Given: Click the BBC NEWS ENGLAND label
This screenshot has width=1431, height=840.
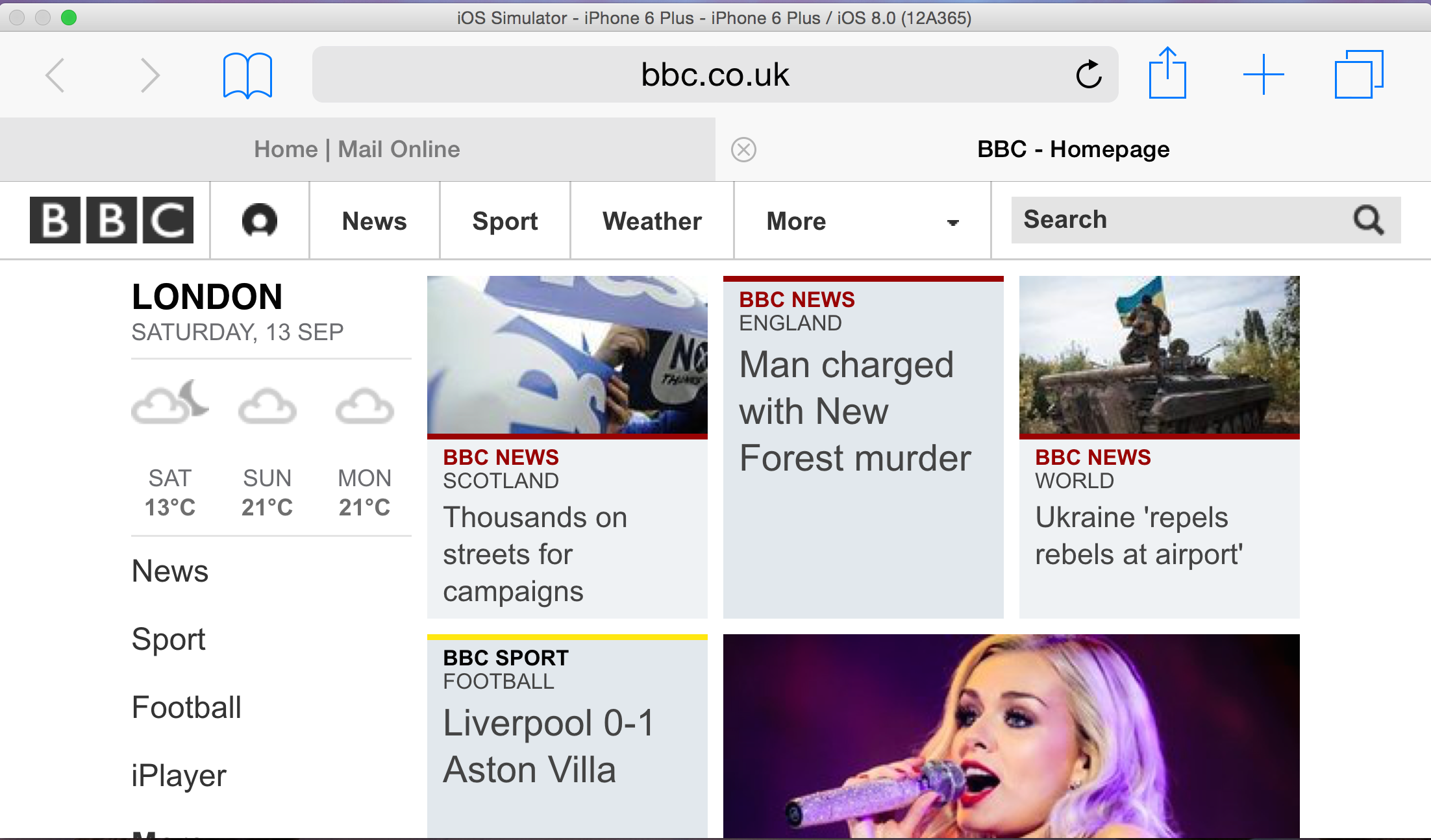Looking at the screenshot, I should (797, 311).
